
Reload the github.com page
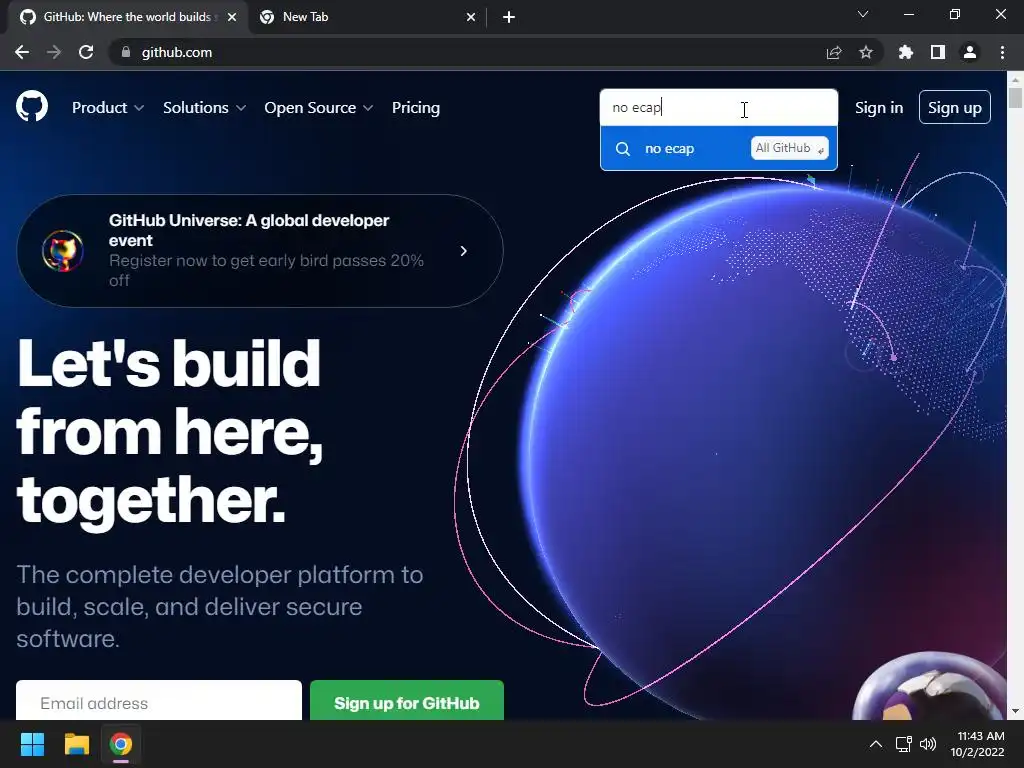86,52
